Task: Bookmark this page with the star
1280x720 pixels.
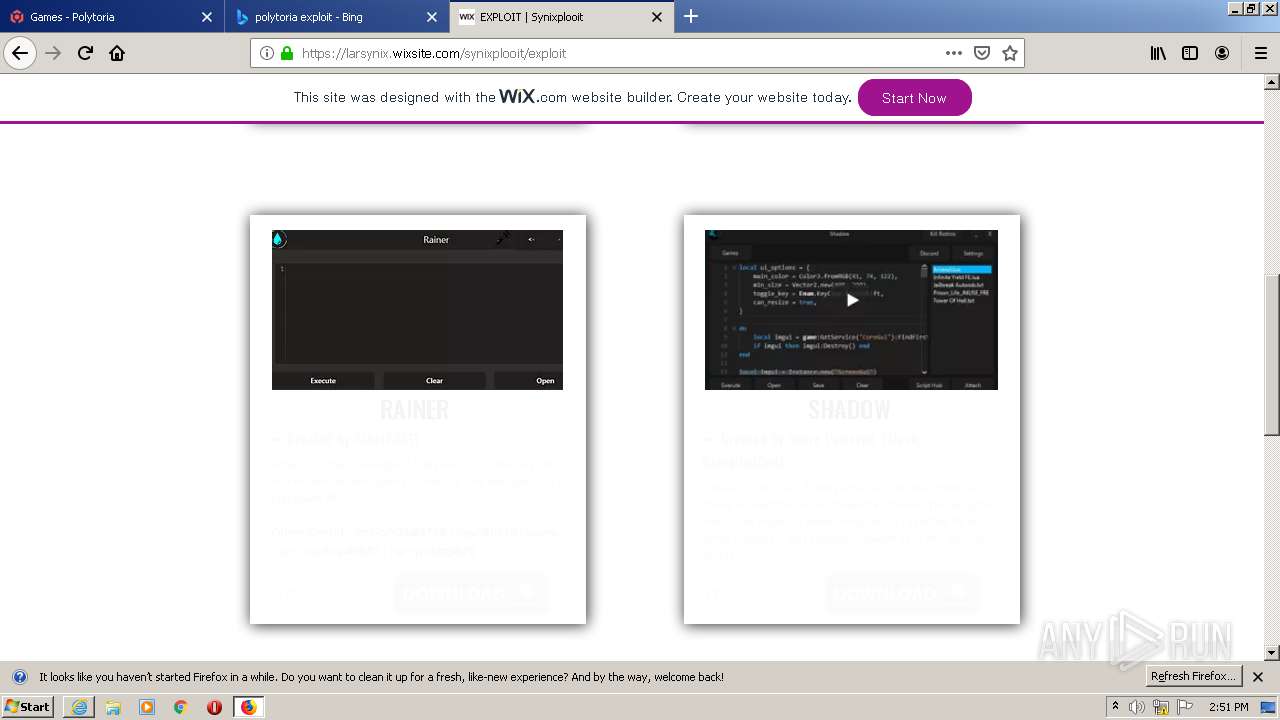Action: [x=1010, y=53]
